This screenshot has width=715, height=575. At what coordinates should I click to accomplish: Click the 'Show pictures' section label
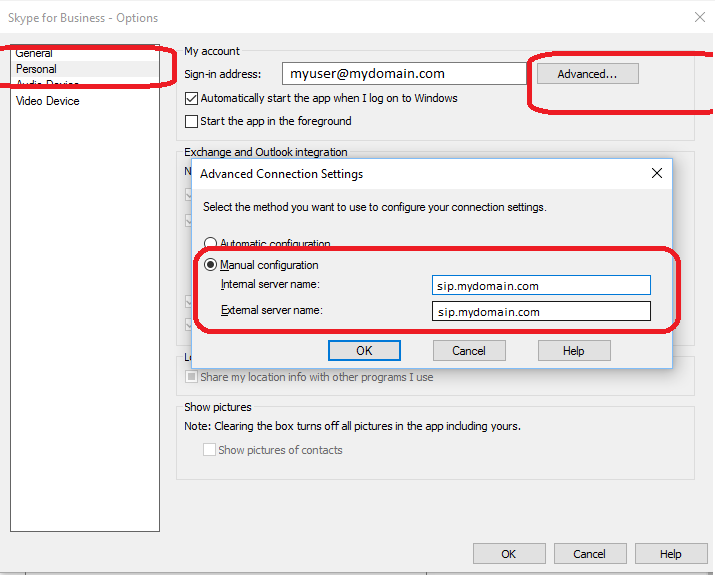coord(218,407)
